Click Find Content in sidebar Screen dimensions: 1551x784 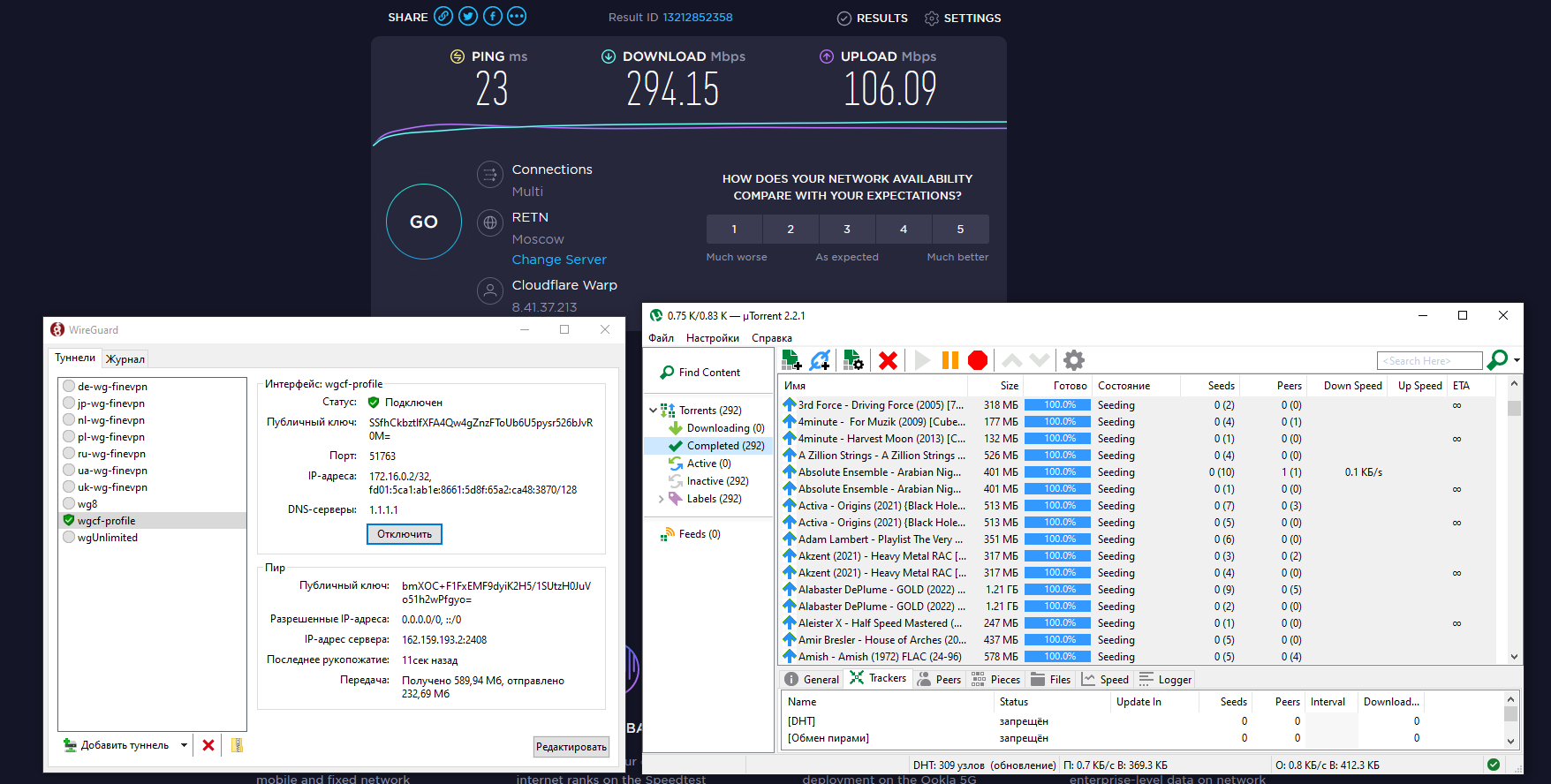[x=700, y=373]
